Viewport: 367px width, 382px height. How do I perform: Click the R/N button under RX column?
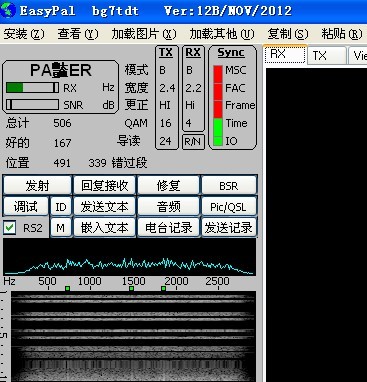pyautogui.click(x=193, y=141)
